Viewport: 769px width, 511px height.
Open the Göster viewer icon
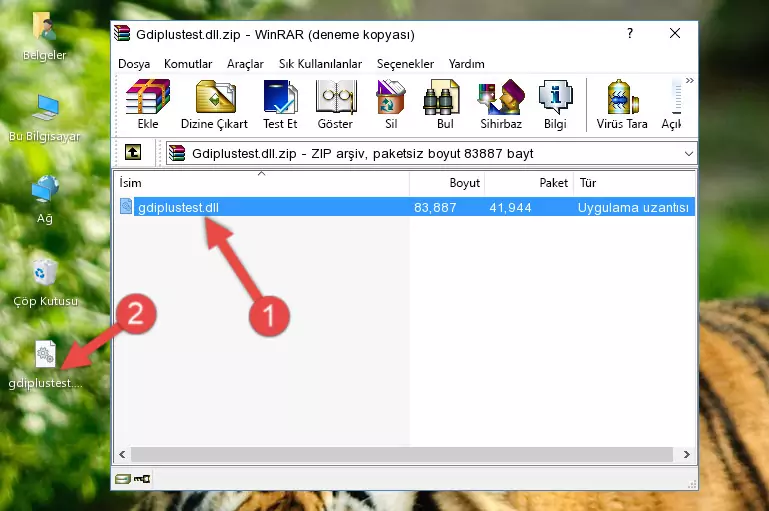point(335,104)
